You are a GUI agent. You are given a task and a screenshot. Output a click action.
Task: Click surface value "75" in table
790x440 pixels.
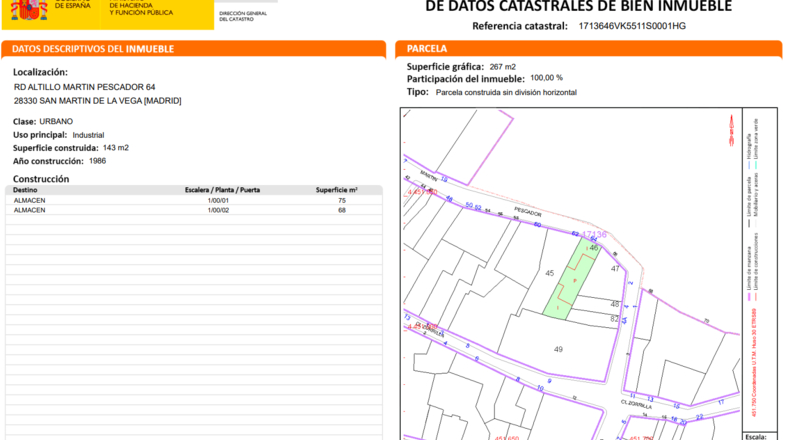tap(342, 201)
